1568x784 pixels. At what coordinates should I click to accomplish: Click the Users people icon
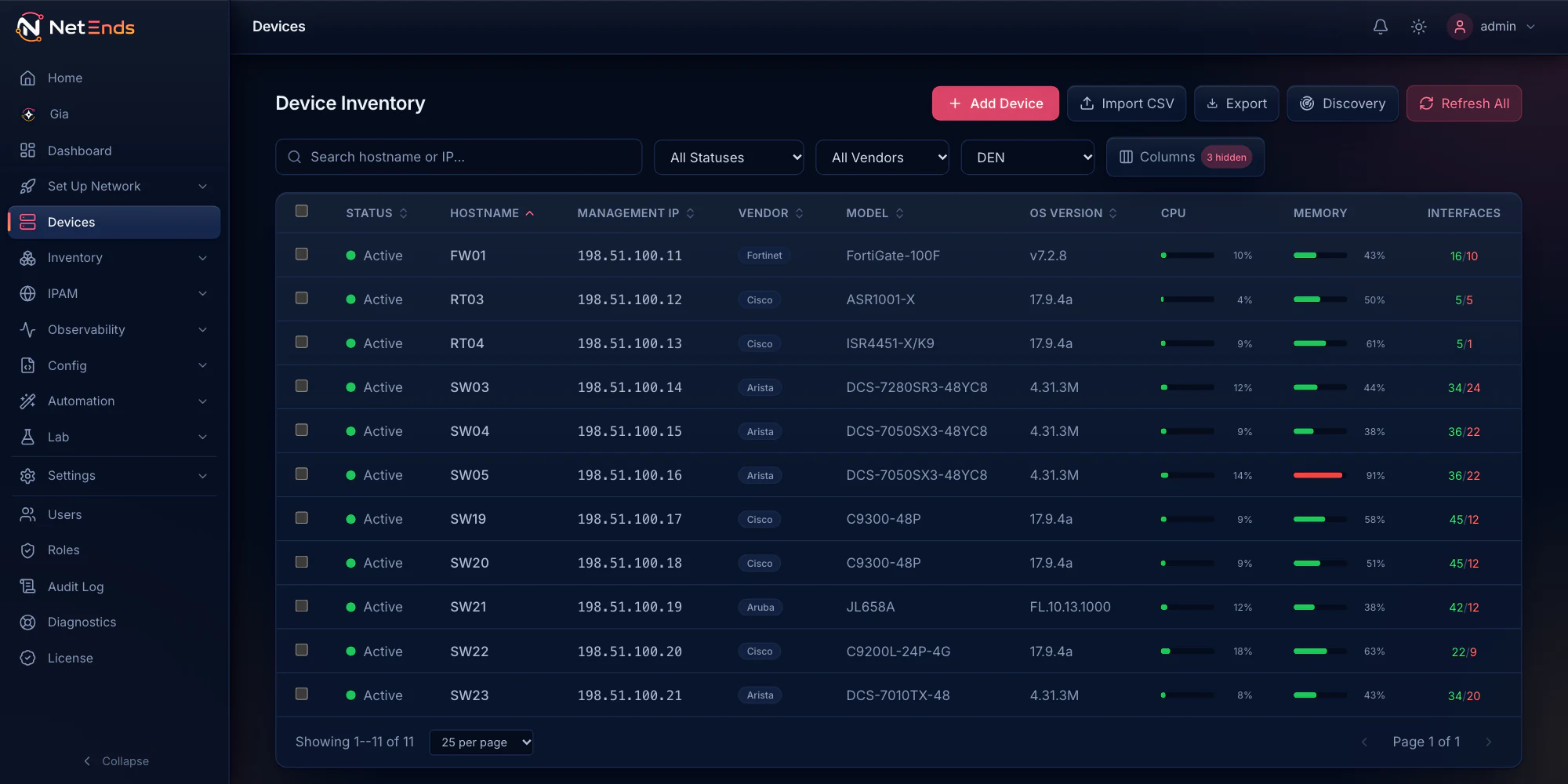point(28,514)
